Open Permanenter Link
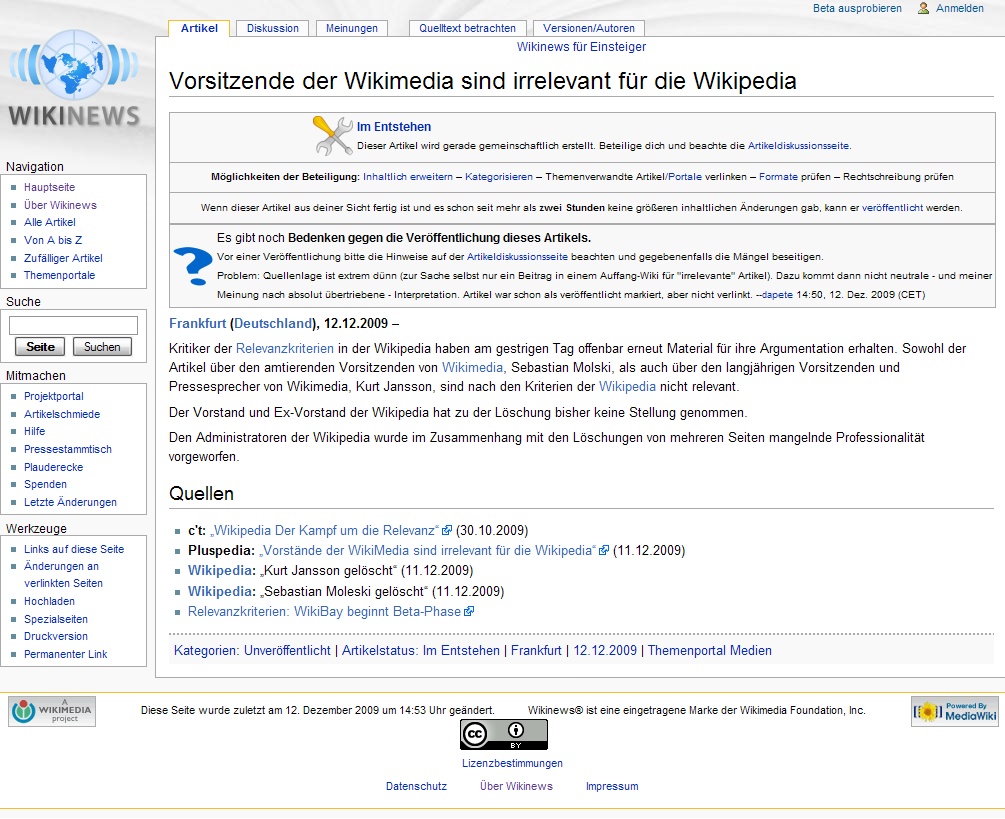The height and width of the screenshot is (819, 1005). (65, 654)
